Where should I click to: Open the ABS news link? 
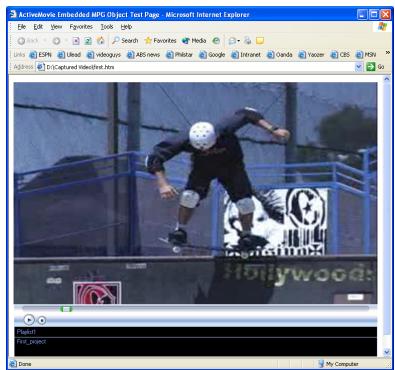[143, 55]
